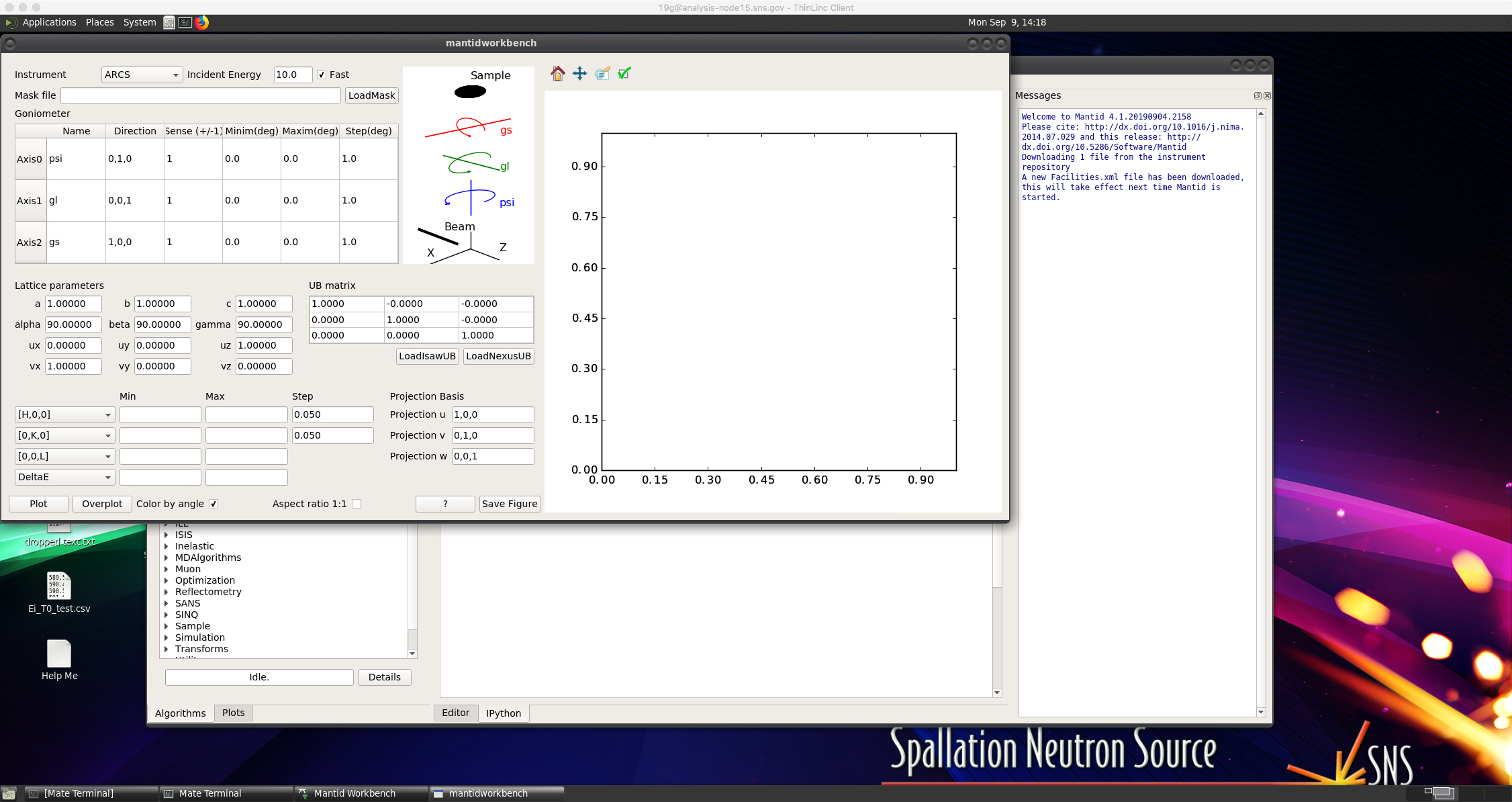Image resolution: width=1512 pixels, height=802 pixels.
Task: Click the green checkmark figure options icon
Action: [624, 74]
